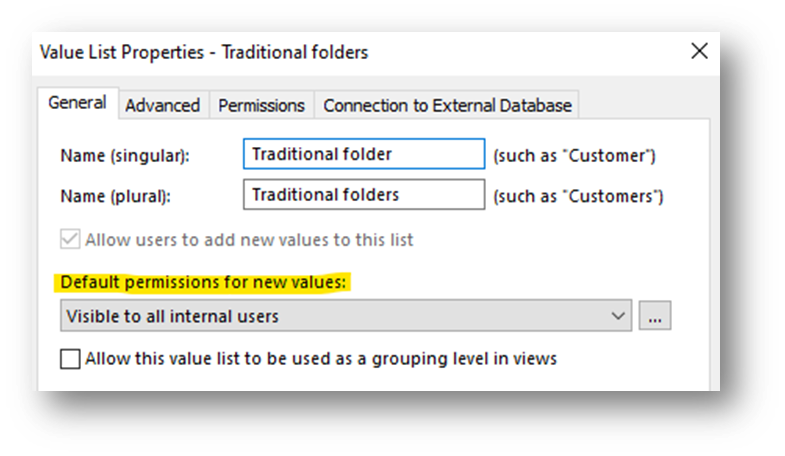Click greyed label 'Allow users to add new values'
Viewport: 785px width, 456px height.
[249, 240]
